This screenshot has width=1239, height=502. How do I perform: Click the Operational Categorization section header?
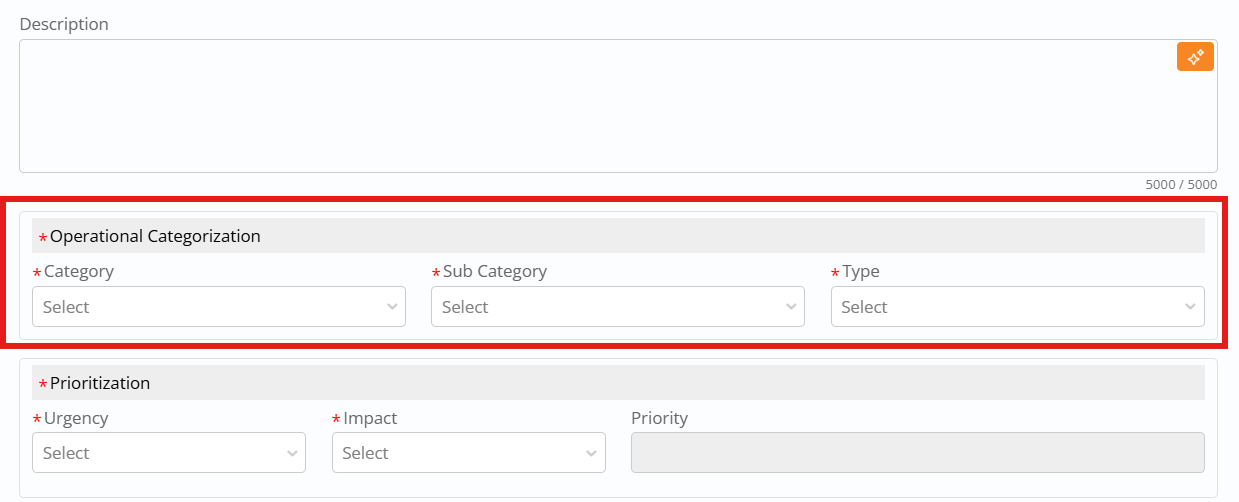coord(155,236)
